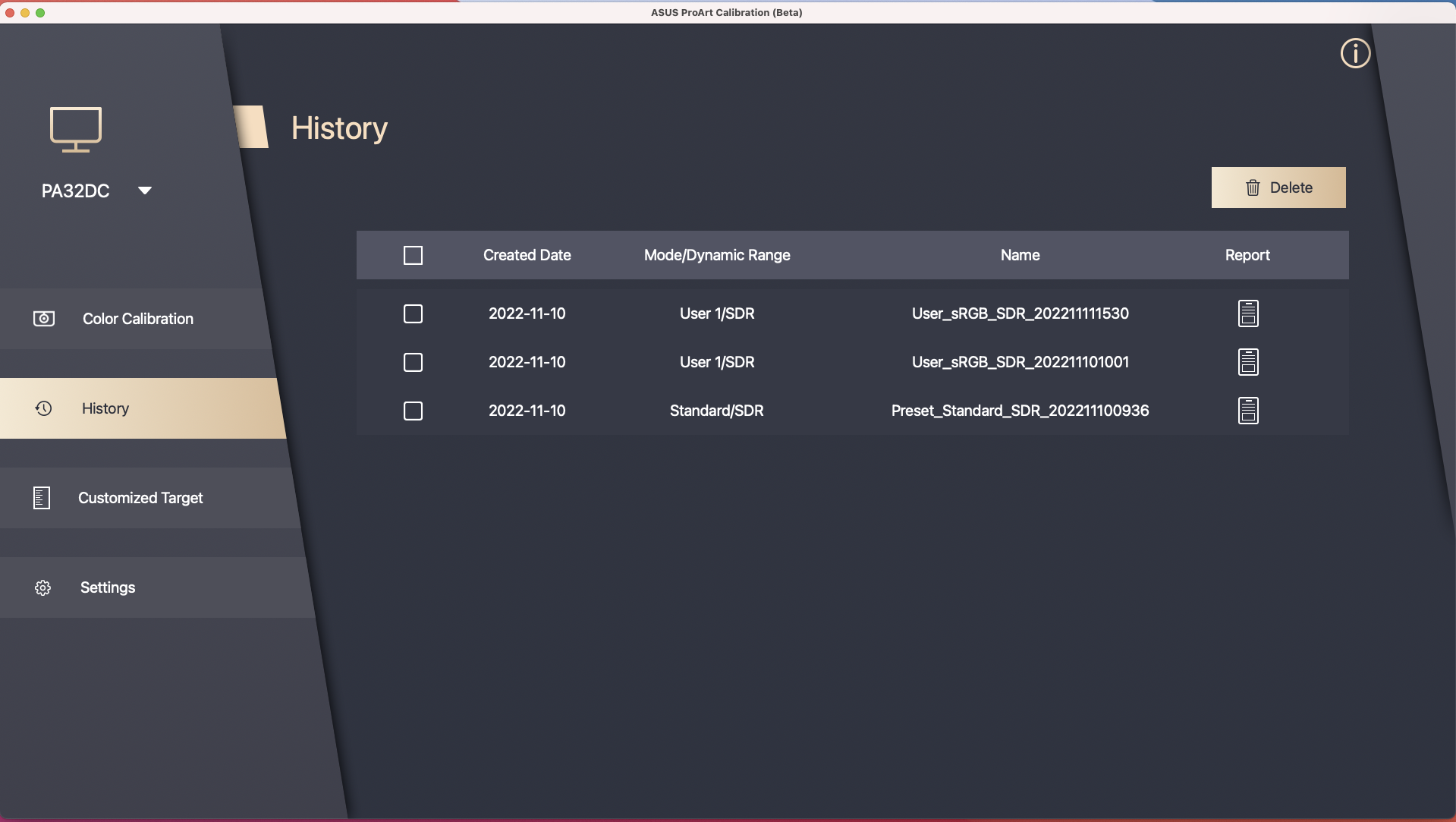Check the box for User_sRGB_SDR_202211111530 row

[413, 313]
